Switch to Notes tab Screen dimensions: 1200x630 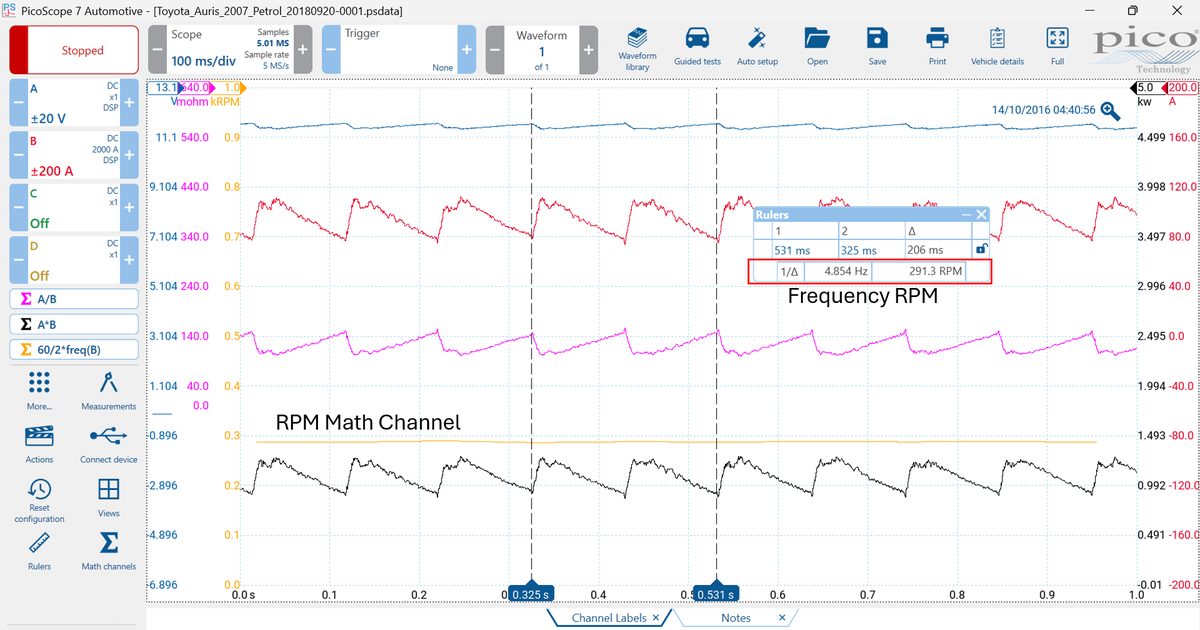pos(736,618)
